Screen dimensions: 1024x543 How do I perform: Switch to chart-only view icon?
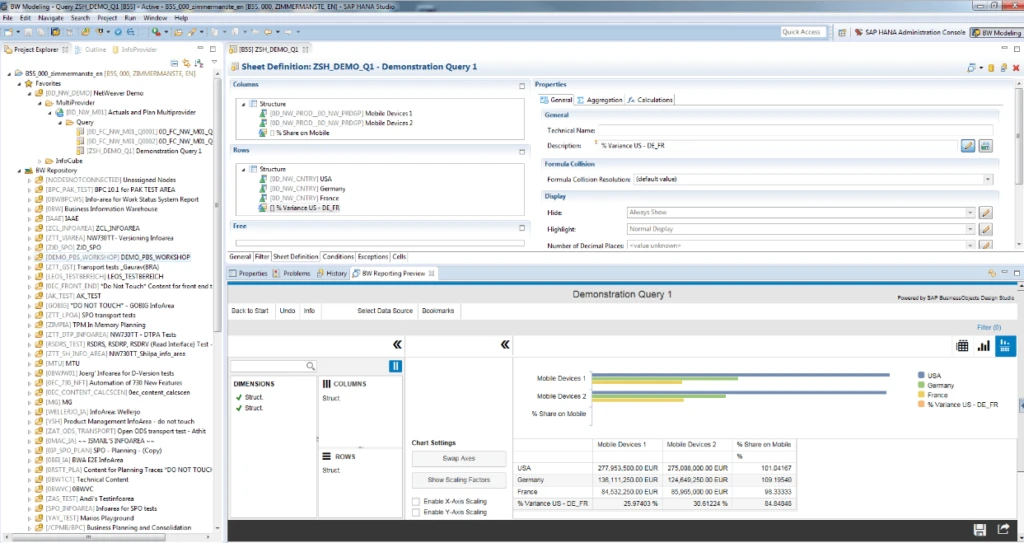click(984, 346)
